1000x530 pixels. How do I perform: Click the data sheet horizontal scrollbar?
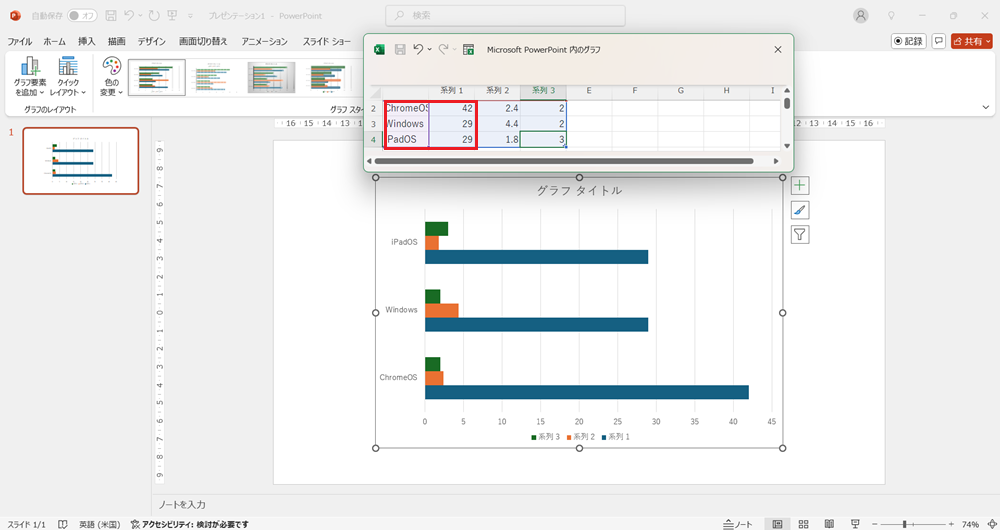point(564,161)
